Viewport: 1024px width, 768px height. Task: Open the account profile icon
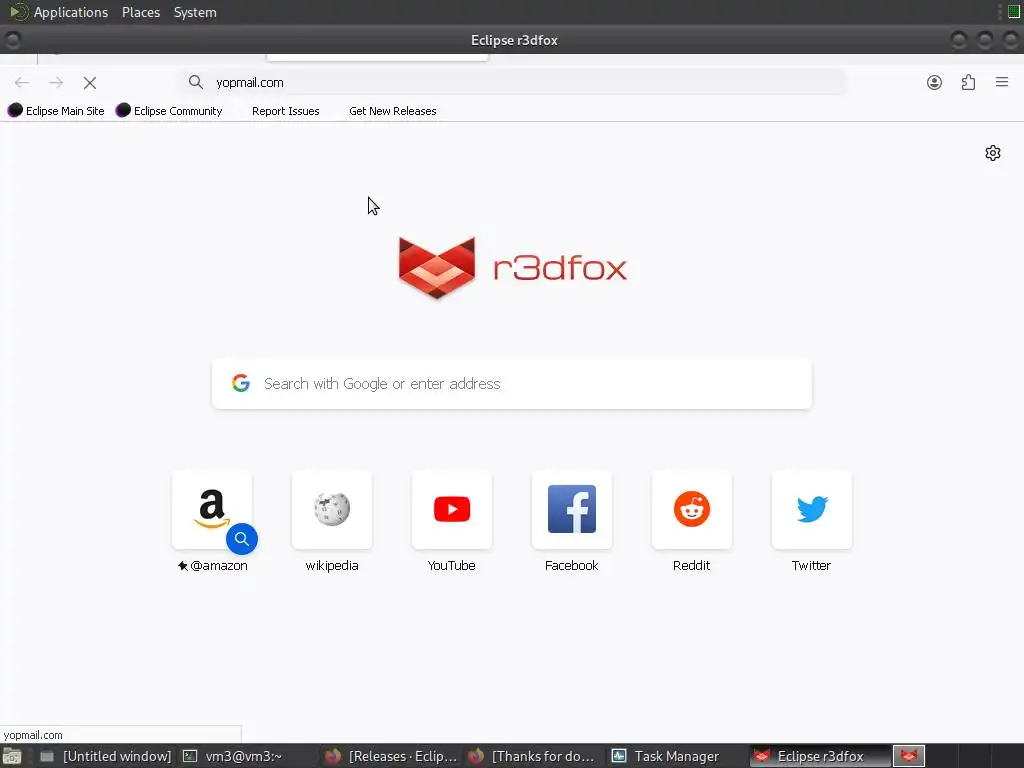point(935,82)
